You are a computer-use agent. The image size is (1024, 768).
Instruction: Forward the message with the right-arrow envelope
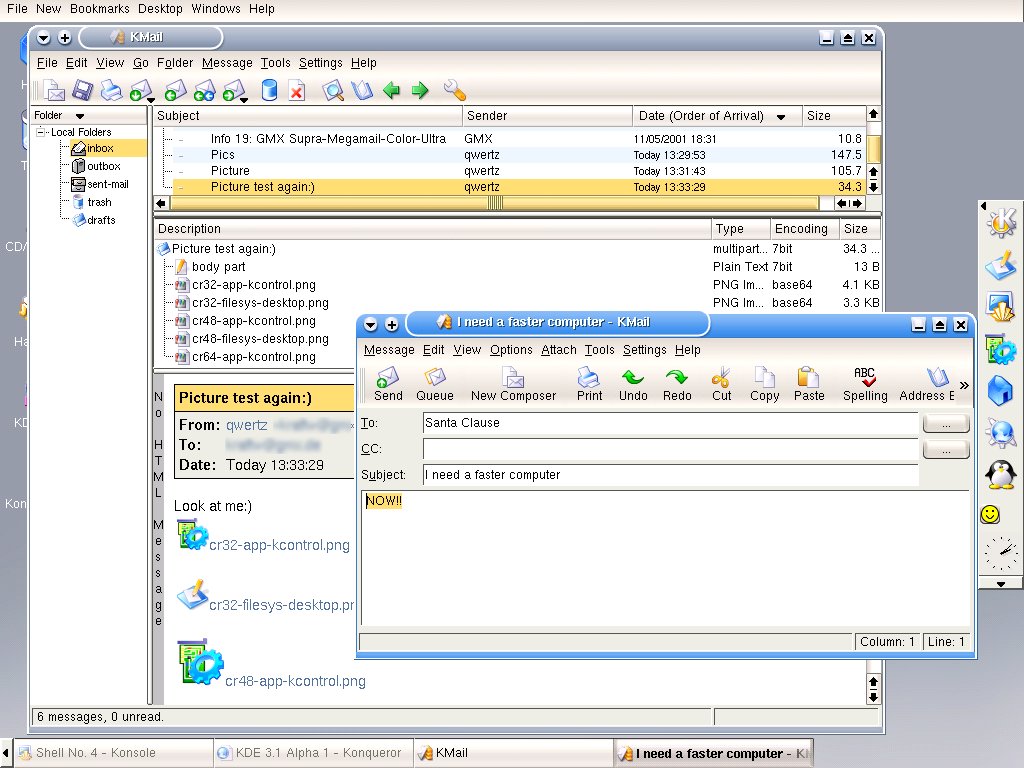232,90
